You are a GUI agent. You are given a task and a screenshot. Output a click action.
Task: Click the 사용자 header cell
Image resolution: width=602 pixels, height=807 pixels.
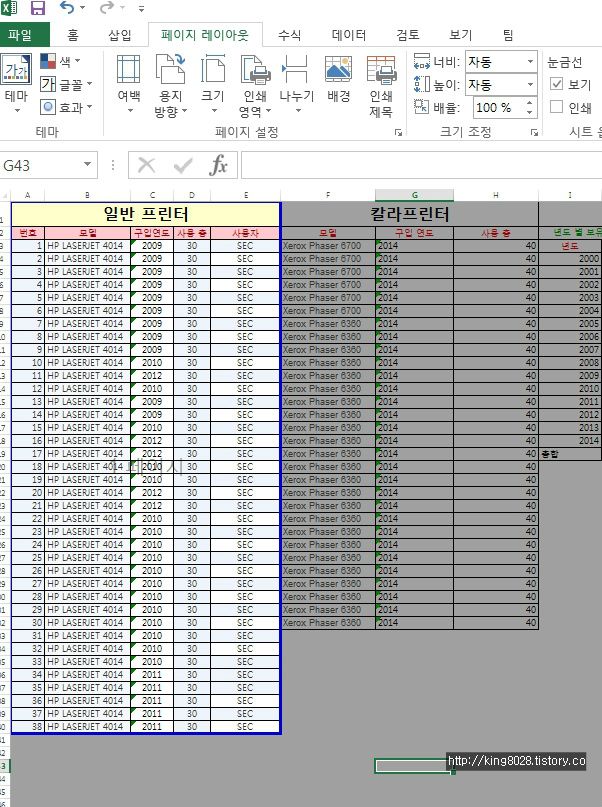(x=245, y=233)
